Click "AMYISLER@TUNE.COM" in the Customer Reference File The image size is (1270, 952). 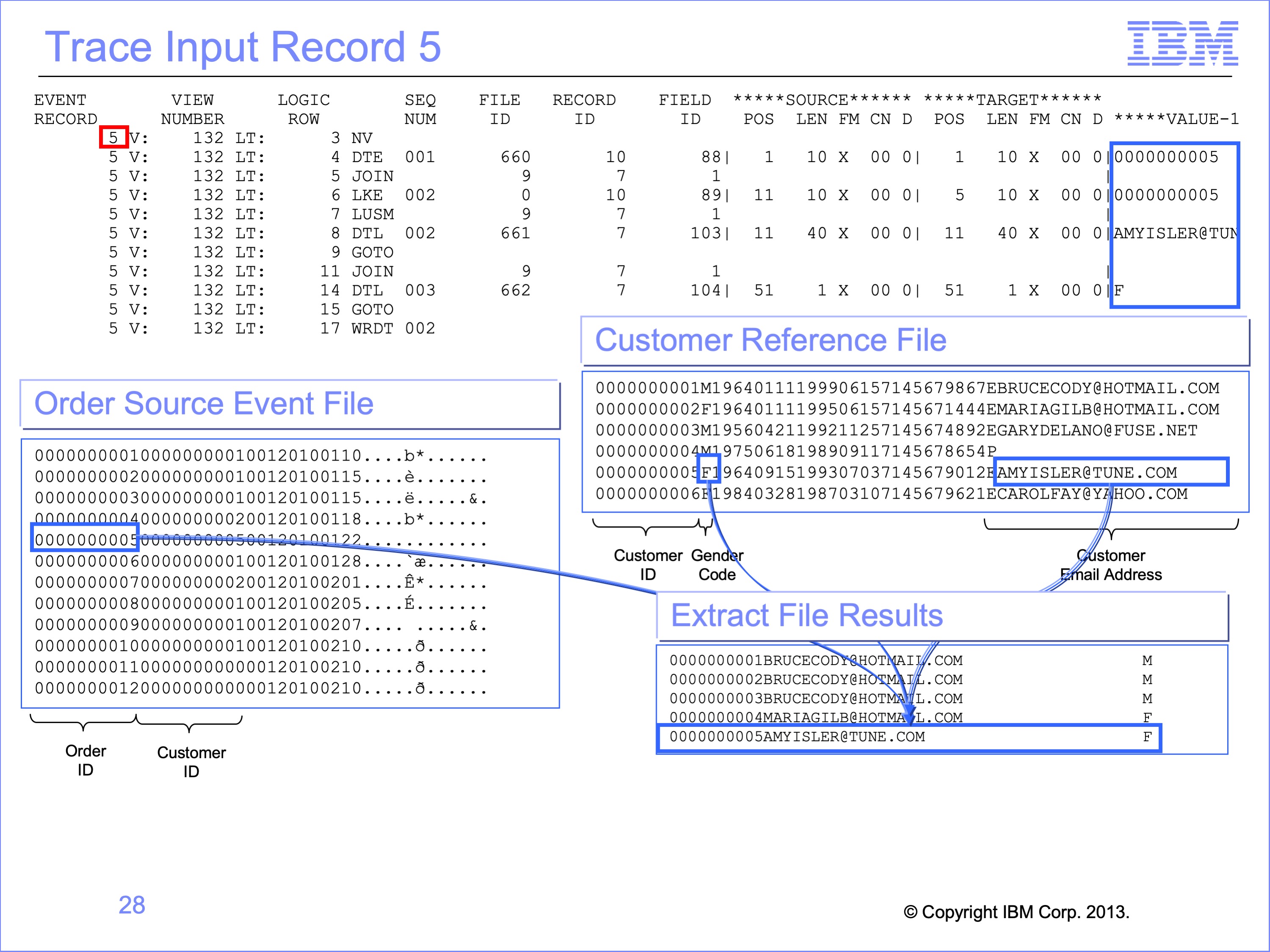click(x=1087, y=473)
